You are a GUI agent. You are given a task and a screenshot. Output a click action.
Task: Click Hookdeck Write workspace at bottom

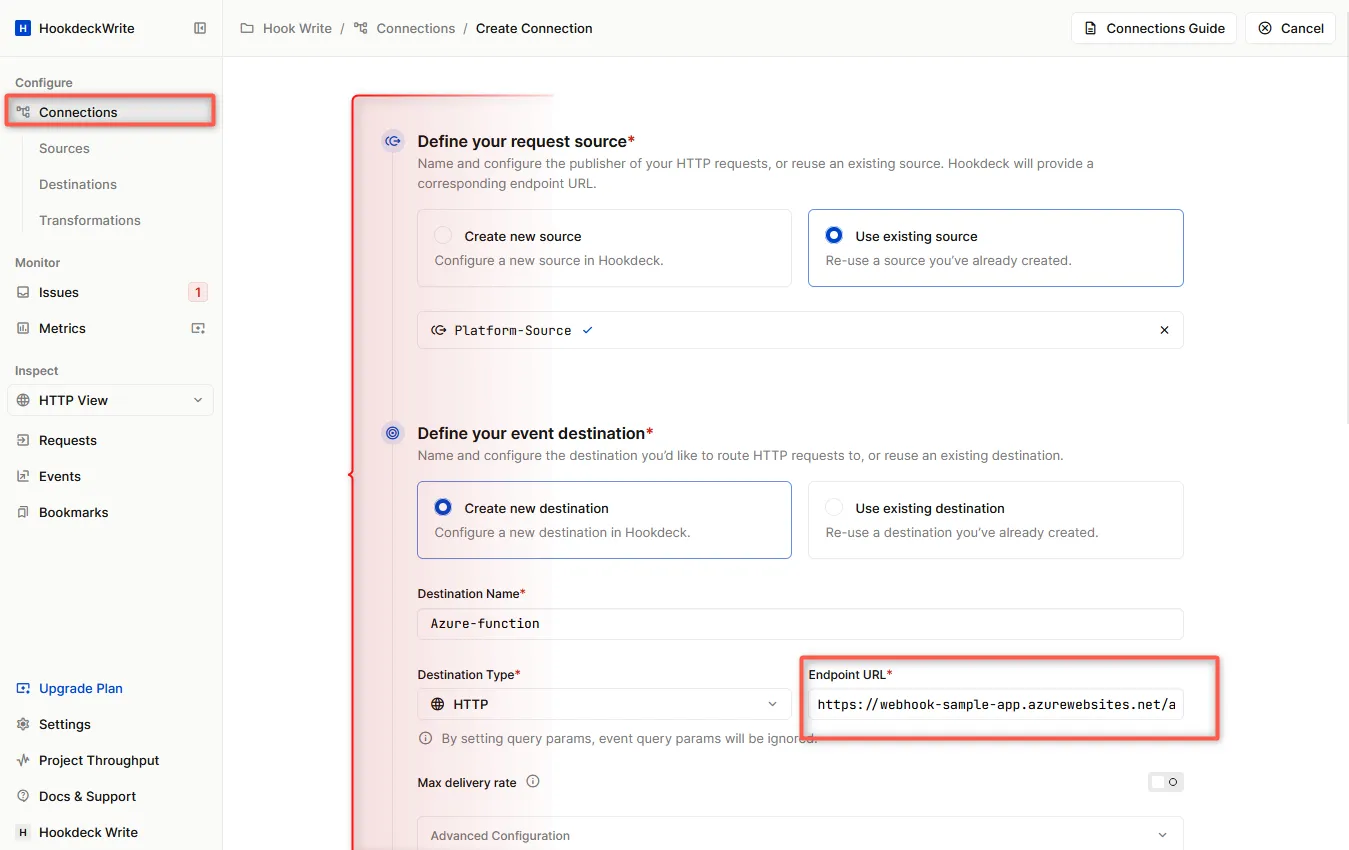point(88,832)
